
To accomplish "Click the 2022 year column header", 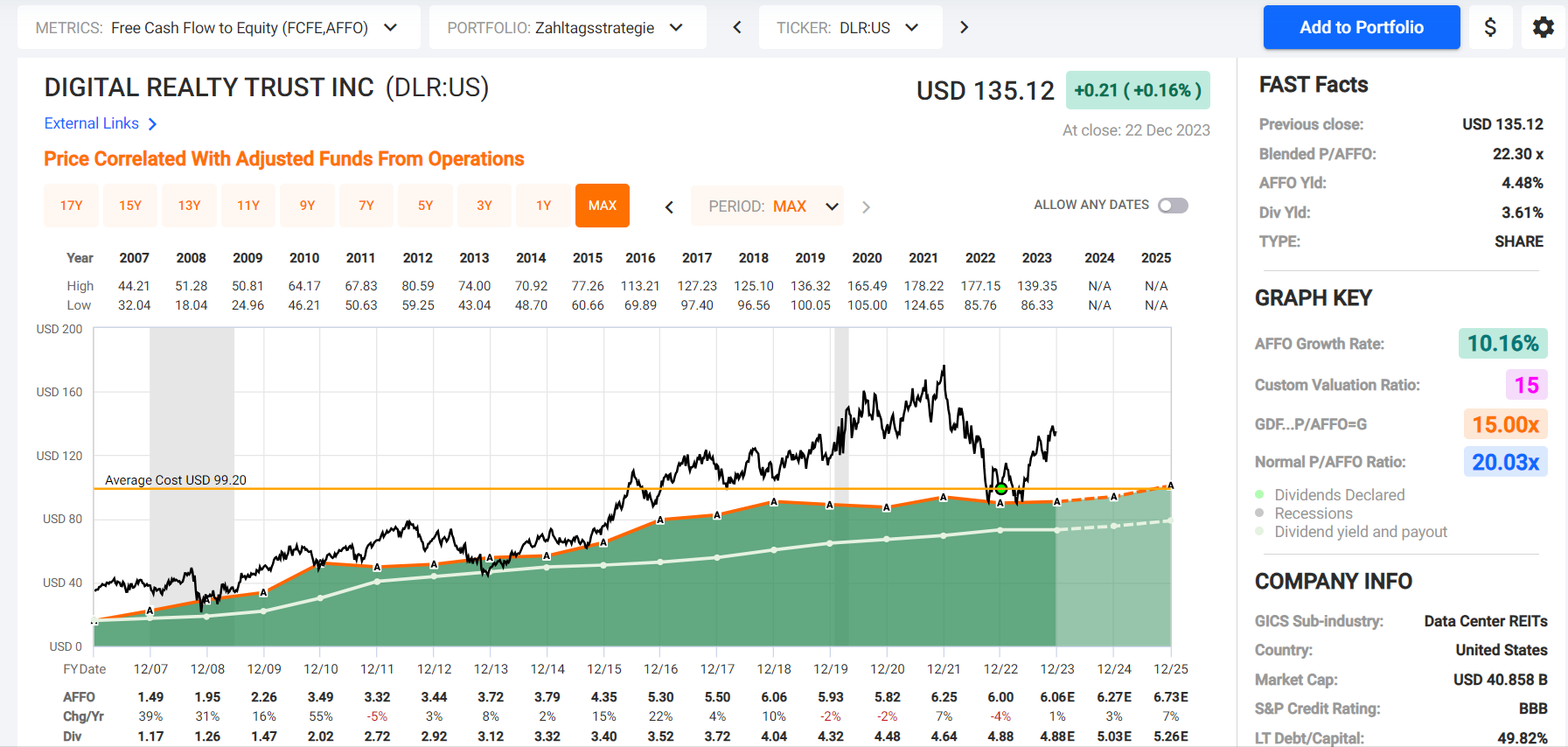I will point(980,258).
